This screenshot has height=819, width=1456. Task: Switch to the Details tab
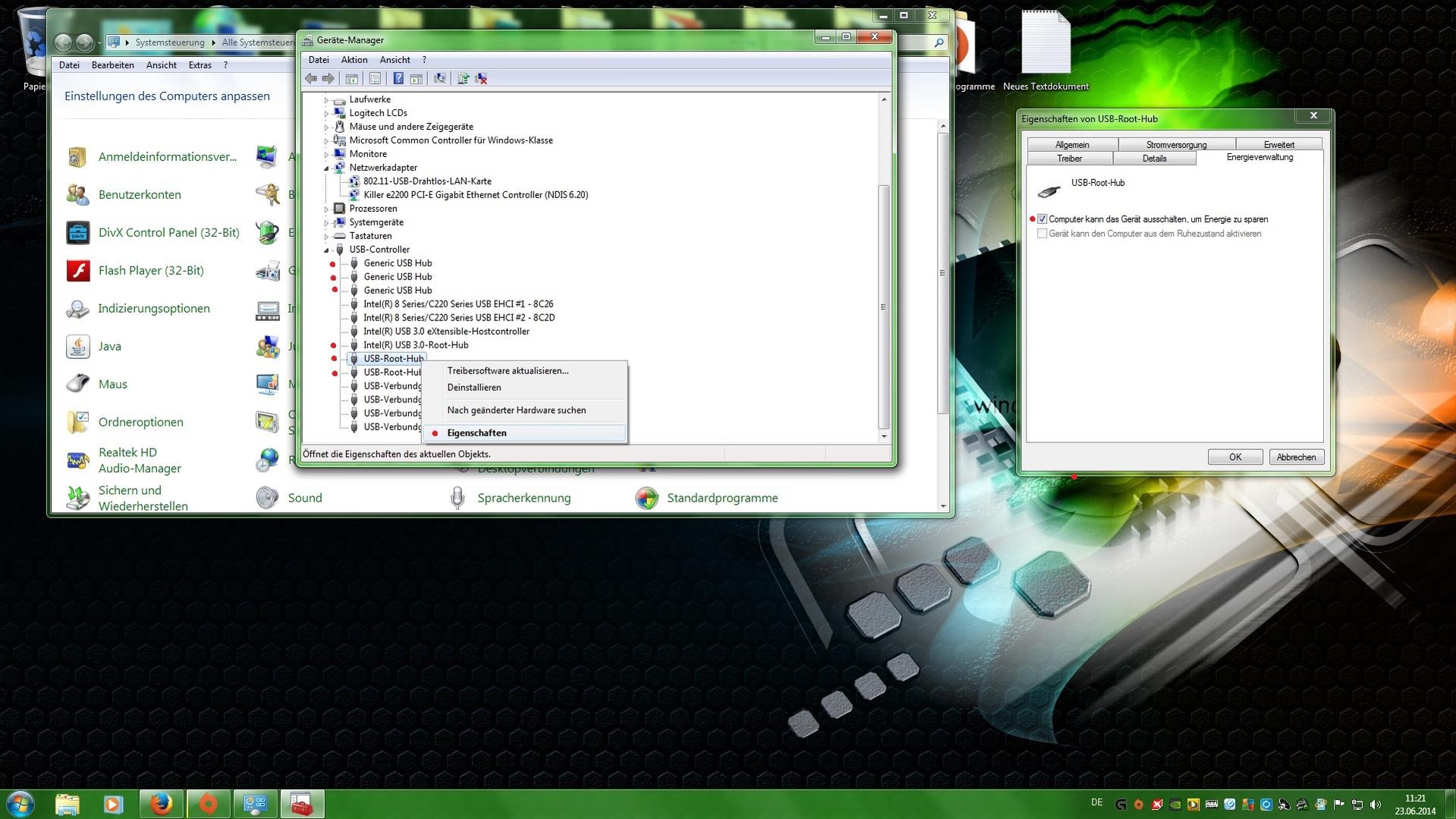(x=1154, y=159)
